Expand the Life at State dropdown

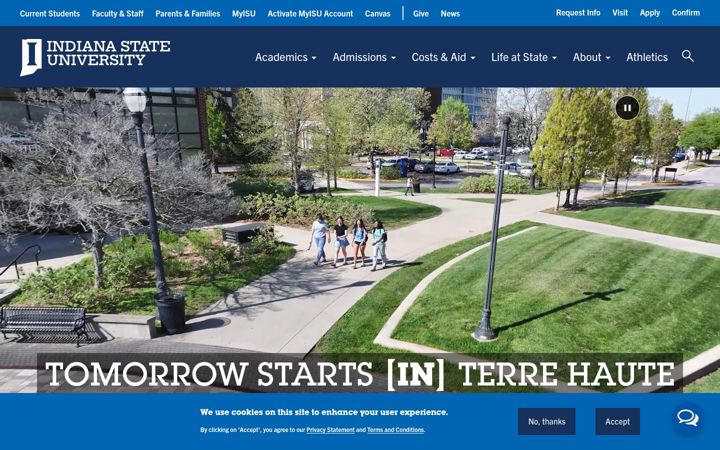pyautogui.click(x=524, y=57)
